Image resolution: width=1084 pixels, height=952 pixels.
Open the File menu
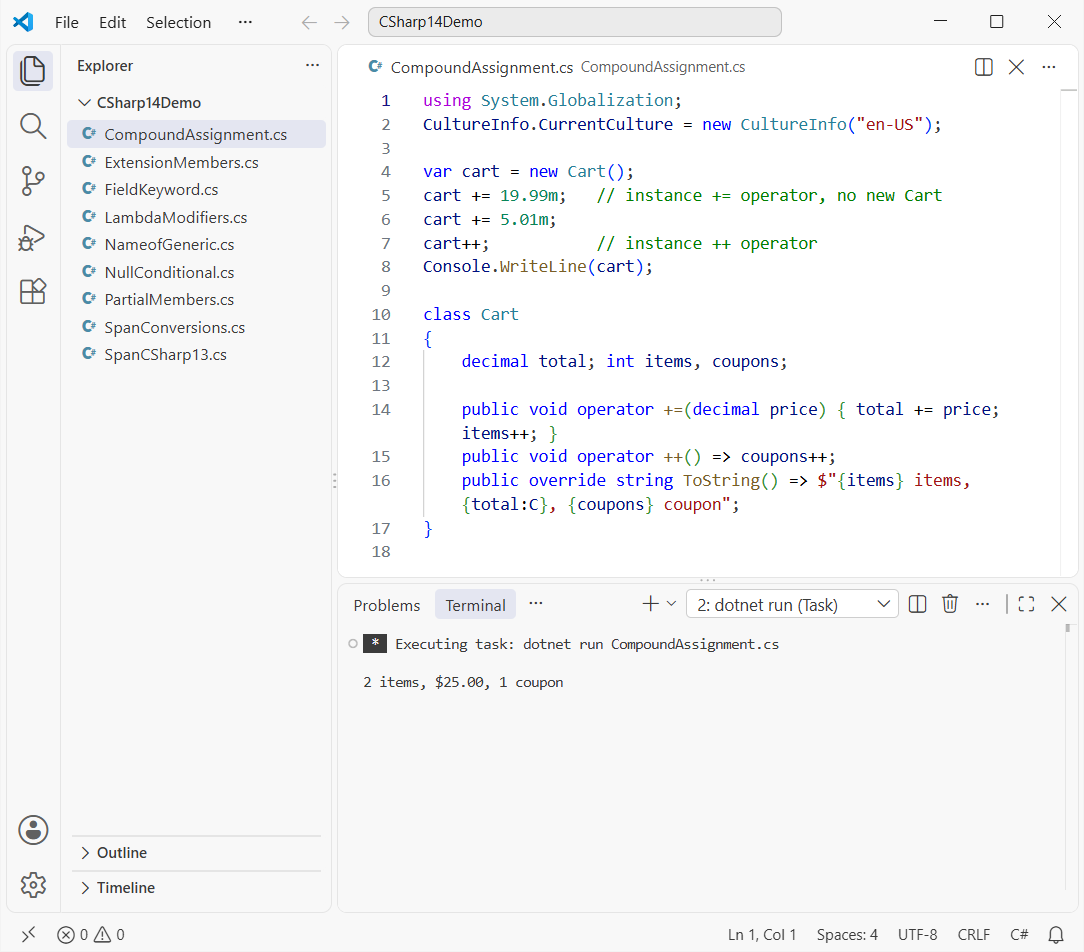[x=66, y=23]
